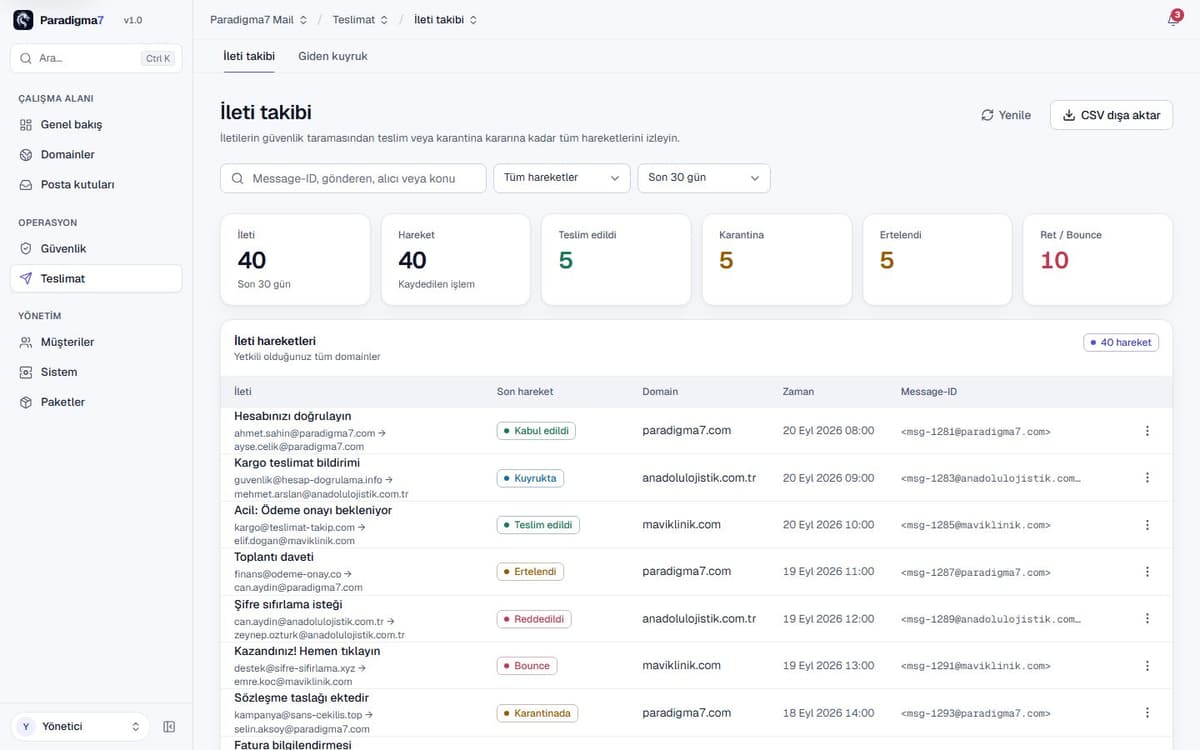Click the Bounce status badge

pos(527,666)
